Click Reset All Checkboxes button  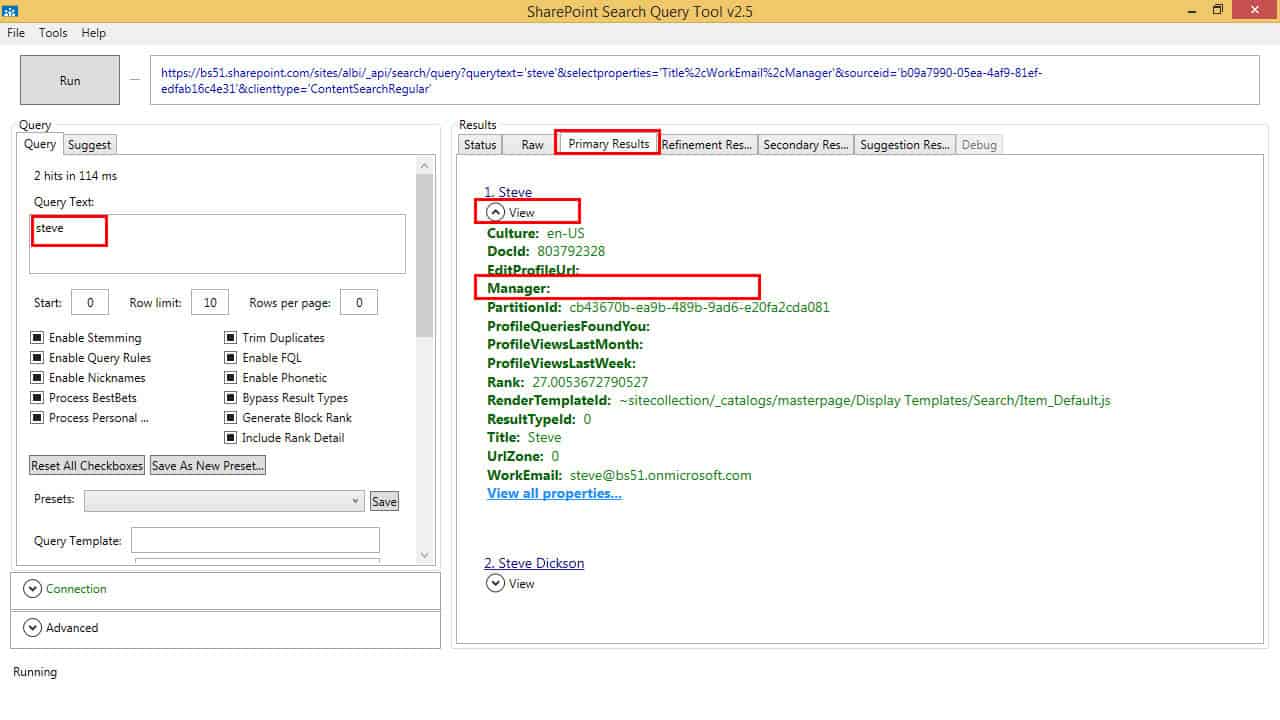coord(87,466)
